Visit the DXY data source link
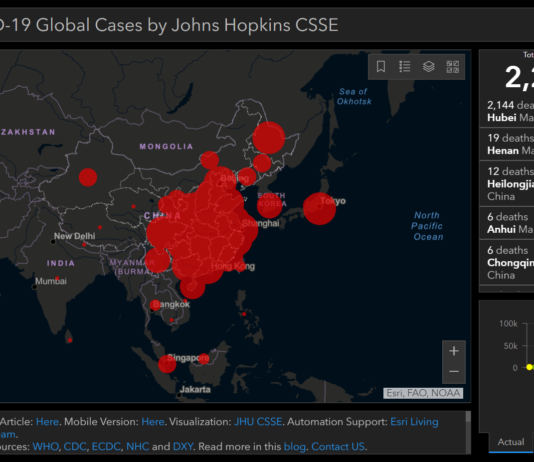The height and width of the screenshot is (462, 534). click(x=183, y=446)
